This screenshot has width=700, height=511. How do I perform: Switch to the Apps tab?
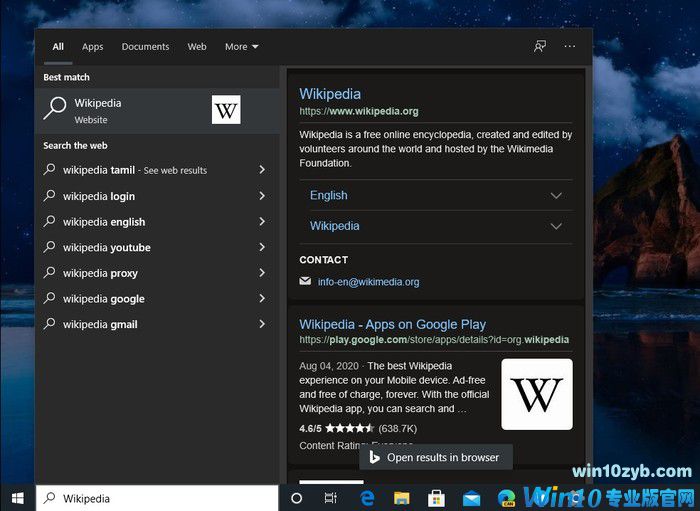point(93,47)
